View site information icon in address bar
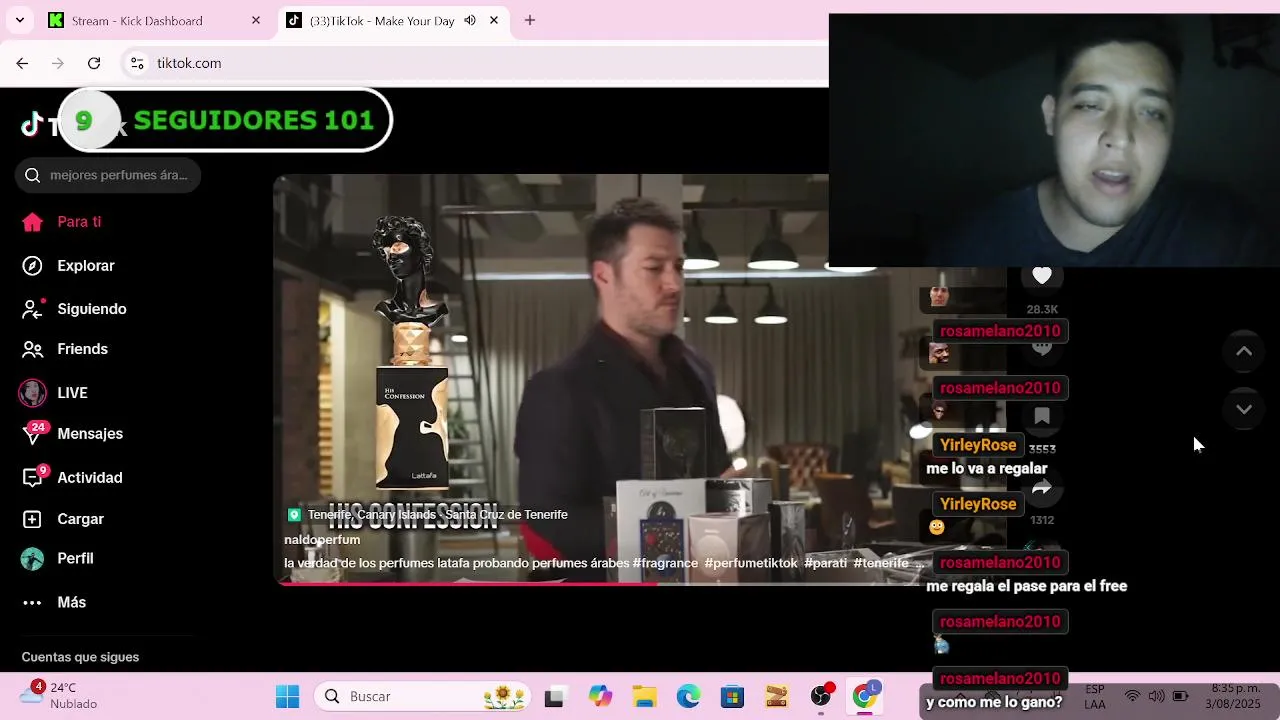The height and width of the screenshot is (720, 1280). (x=137, y=63)
